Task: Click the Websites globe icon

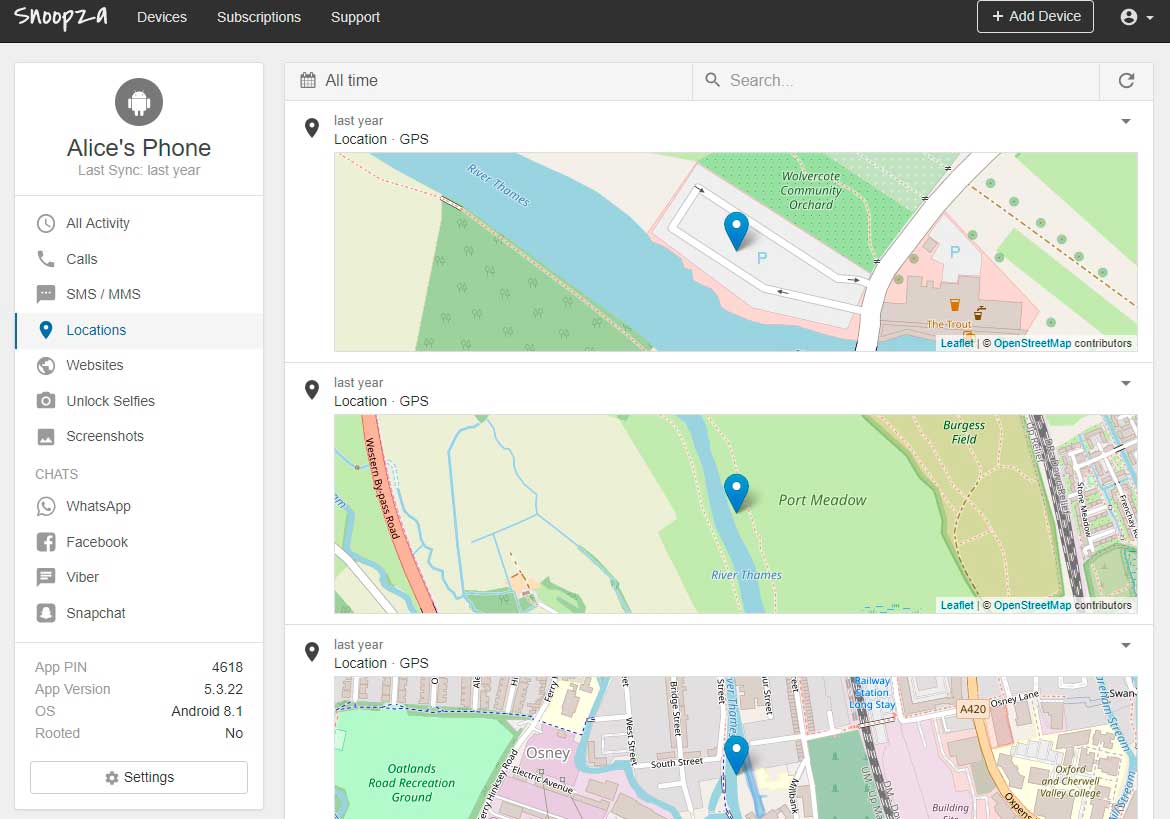Action: coord(46,365)
